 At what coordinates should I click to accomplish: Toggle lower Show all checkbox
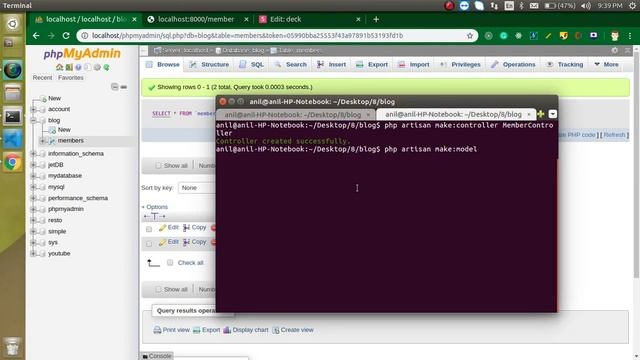click(158, 289)
